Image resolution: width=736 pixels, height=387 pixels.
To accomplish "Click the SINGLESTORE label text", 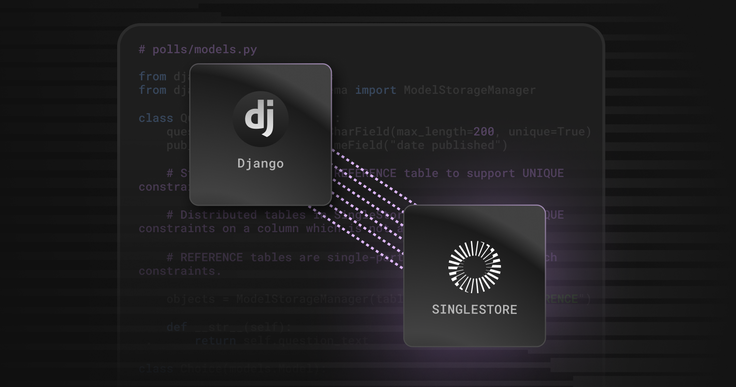I will [475, 310].
